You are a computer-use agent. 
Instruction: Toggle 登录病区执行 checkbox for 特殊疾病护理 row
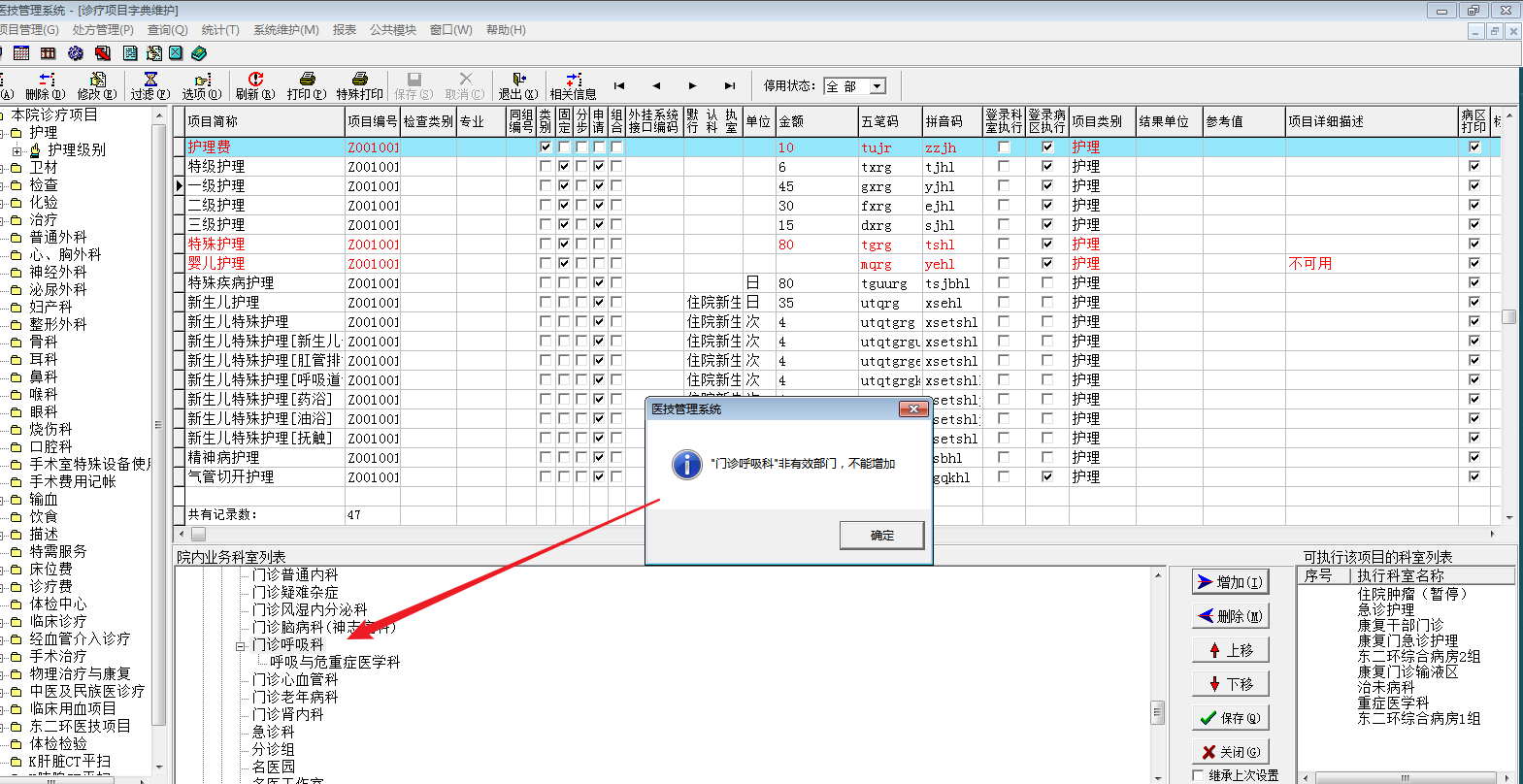click(x=1047, y=283)
